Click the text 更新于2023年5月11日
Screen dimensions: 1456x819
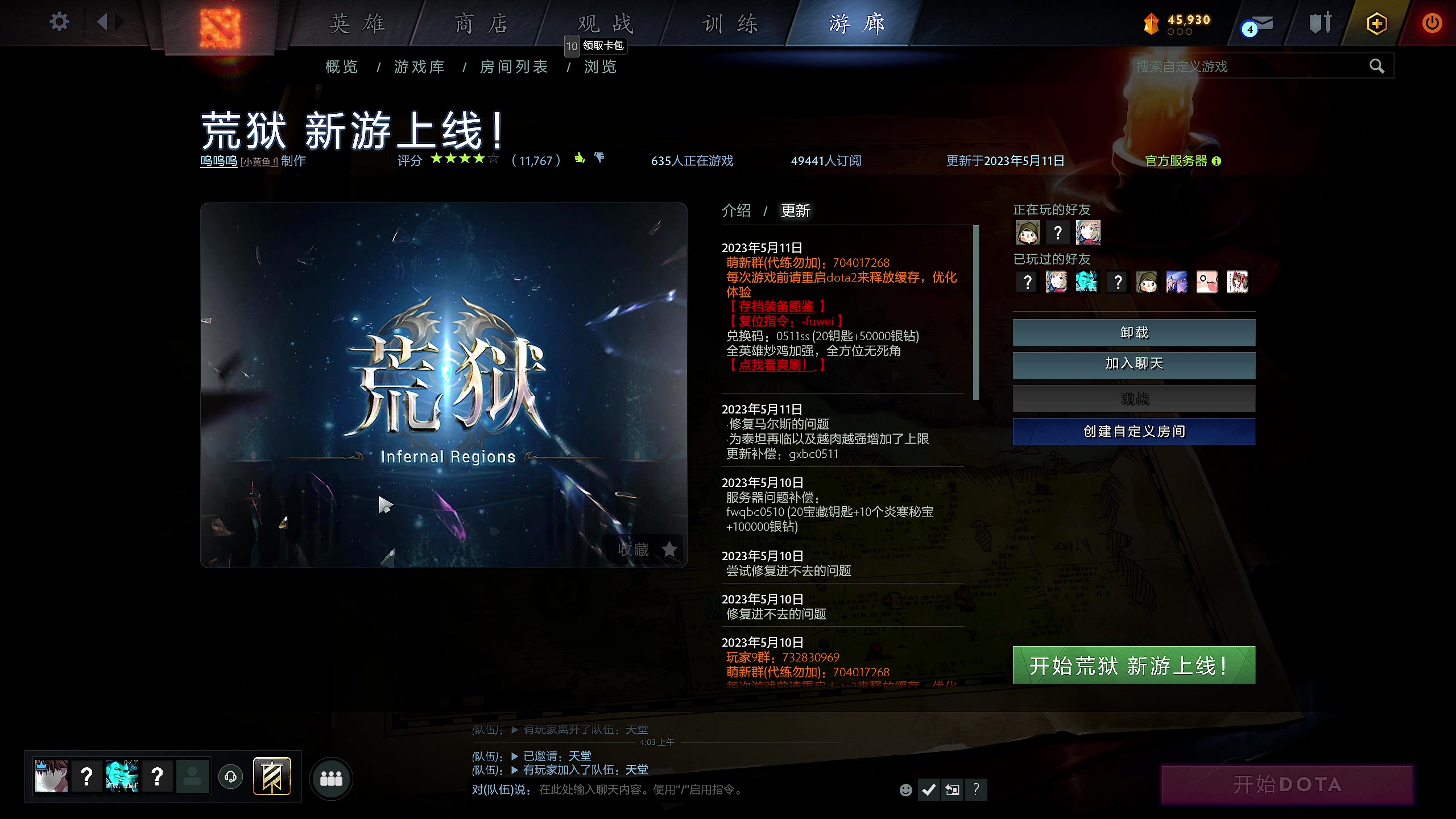[1005, 161]
